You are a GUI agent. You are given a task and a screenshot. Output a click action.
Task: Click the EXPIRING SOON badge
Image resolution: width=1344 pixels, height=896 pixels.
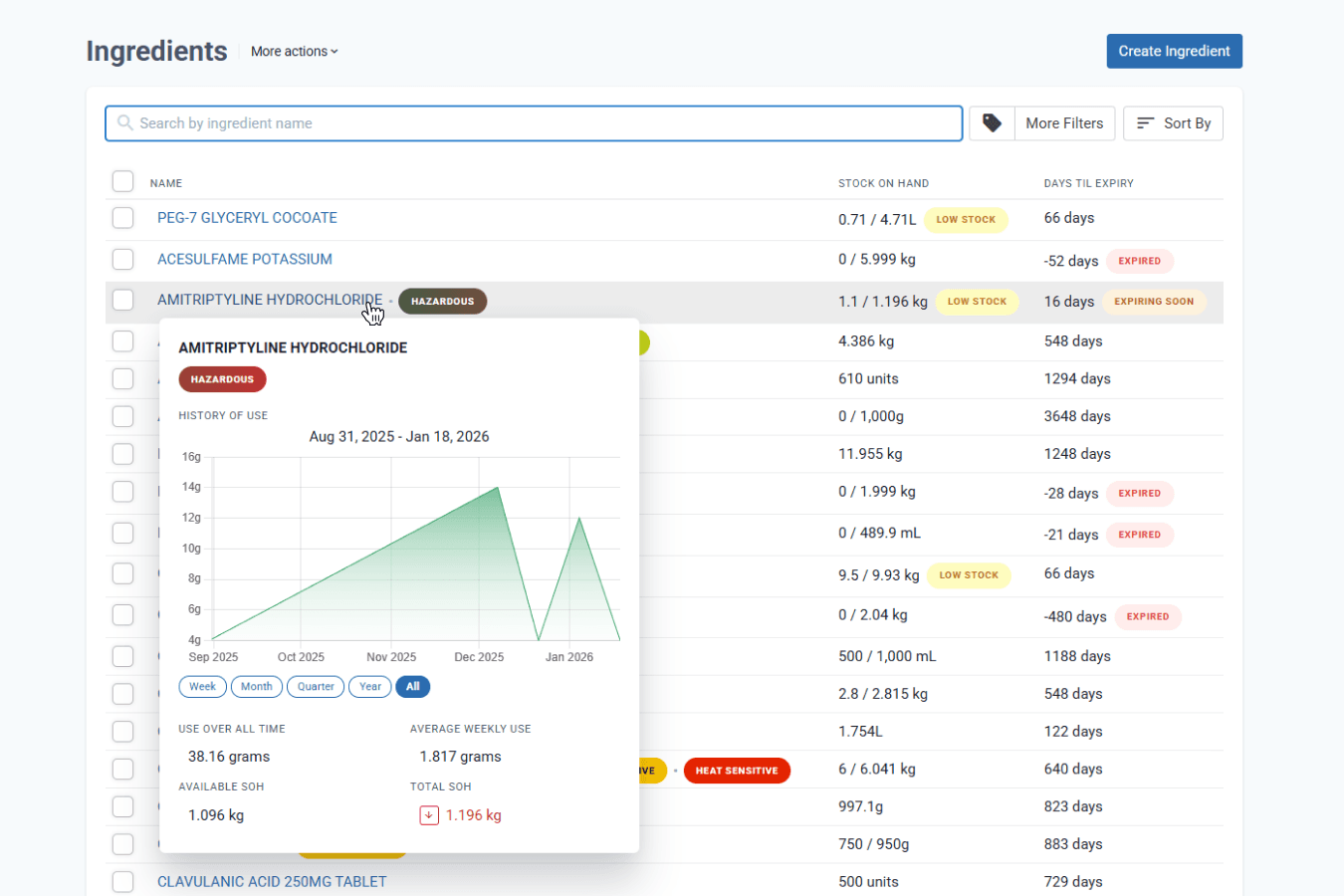1154,302
